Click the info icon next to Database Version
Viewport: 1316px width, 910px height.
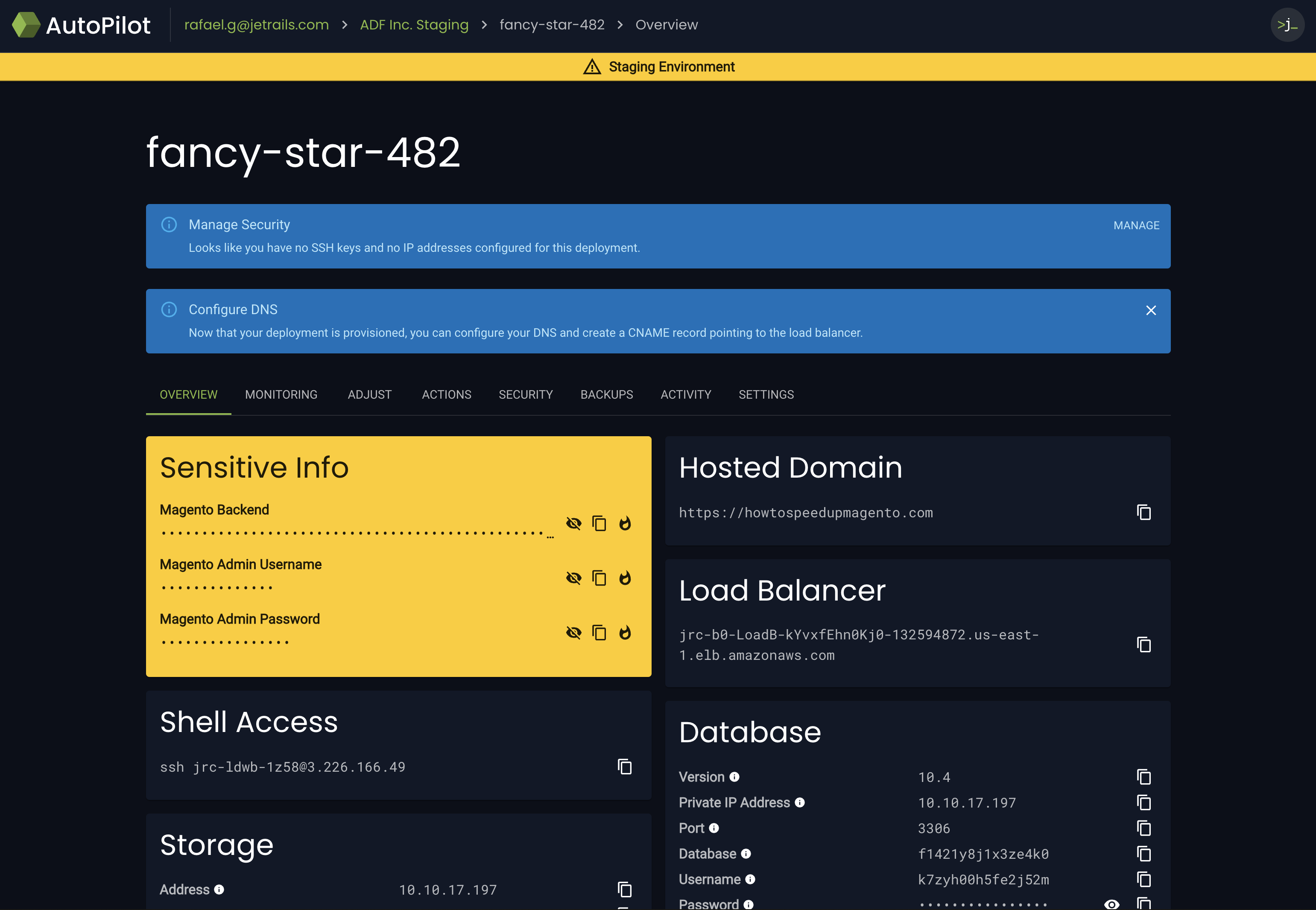735,776
